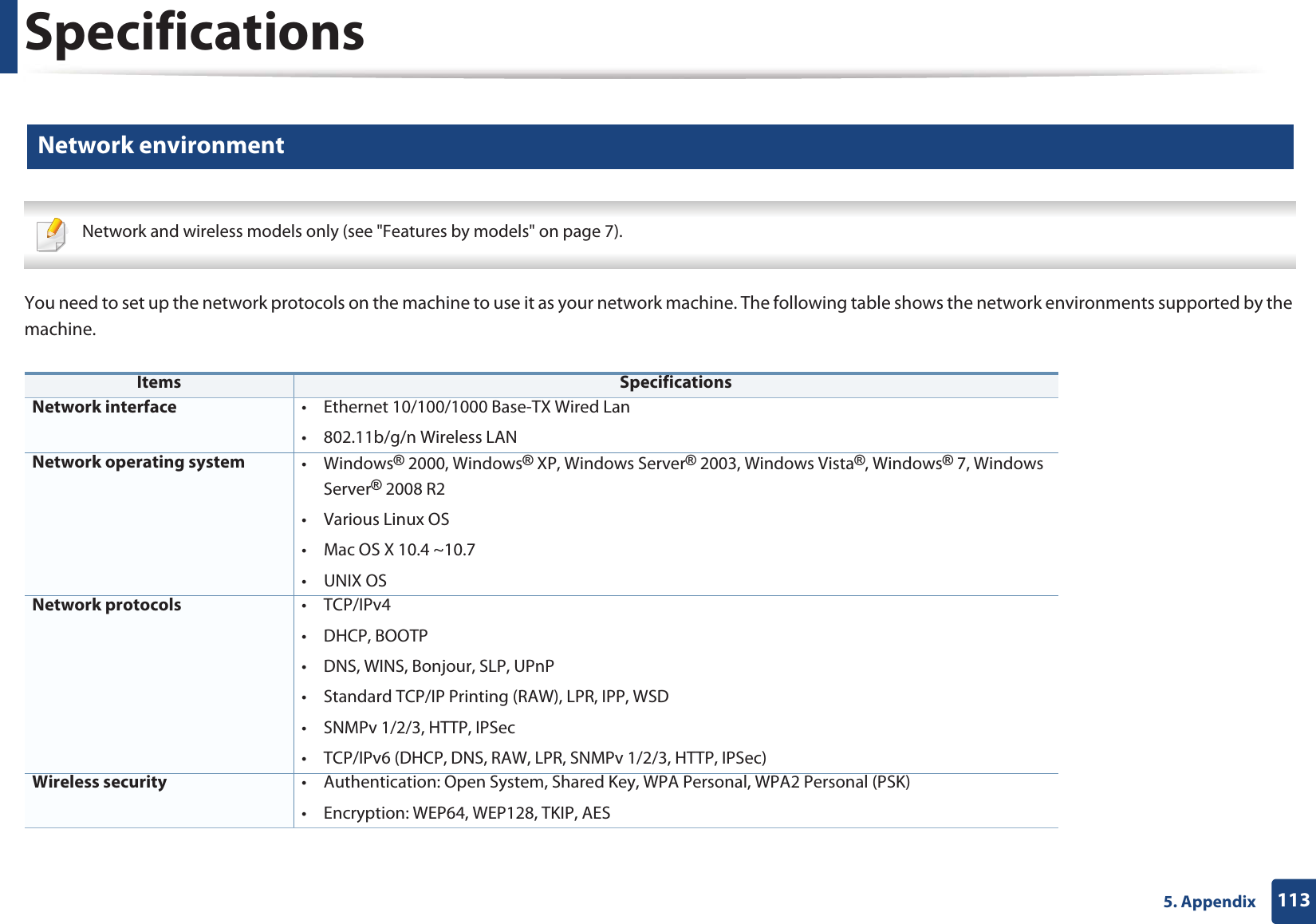
Task: Expand the Network operating system row
Action: tap(138, 462)
